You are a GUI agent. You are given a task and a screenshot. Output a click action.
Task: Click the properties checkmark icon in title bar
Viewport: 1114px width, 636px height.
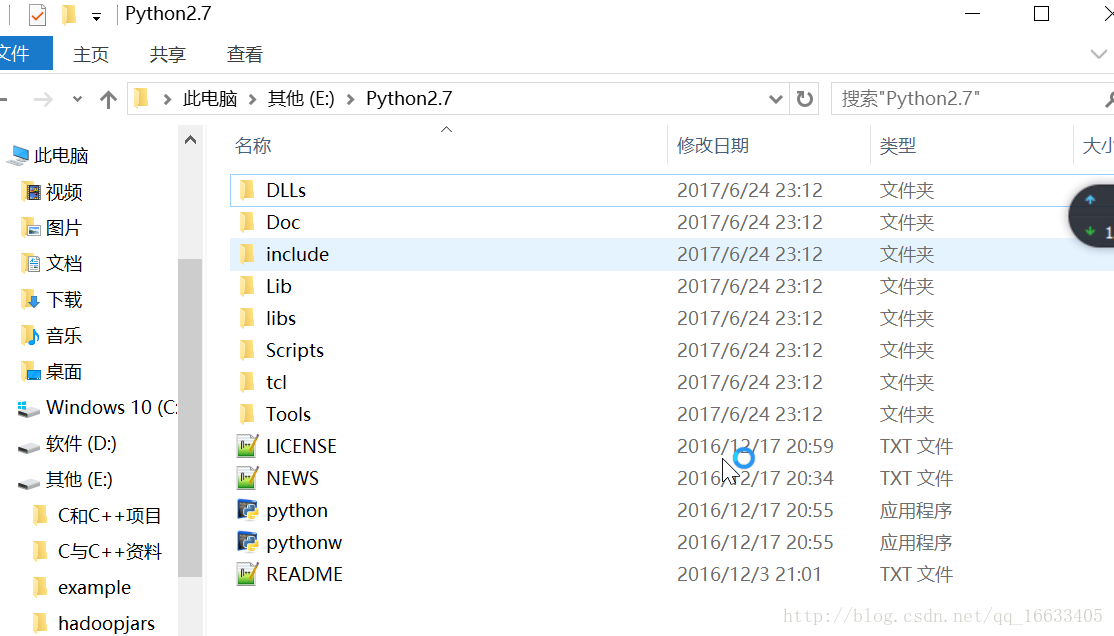coord(37,14)
